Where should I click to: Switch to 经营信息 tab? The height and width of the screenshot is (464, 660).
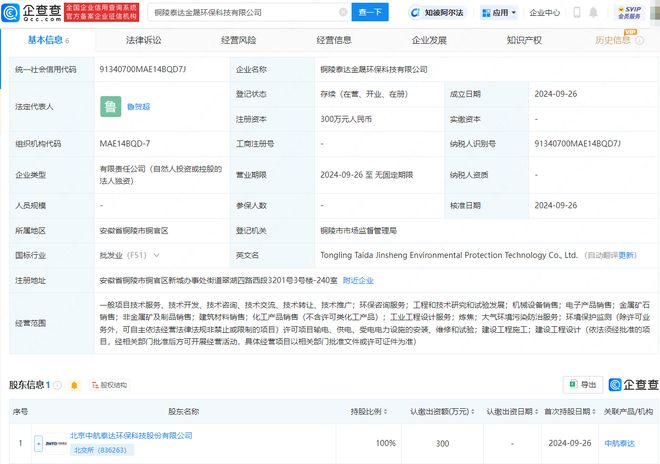tap(334, 40)
